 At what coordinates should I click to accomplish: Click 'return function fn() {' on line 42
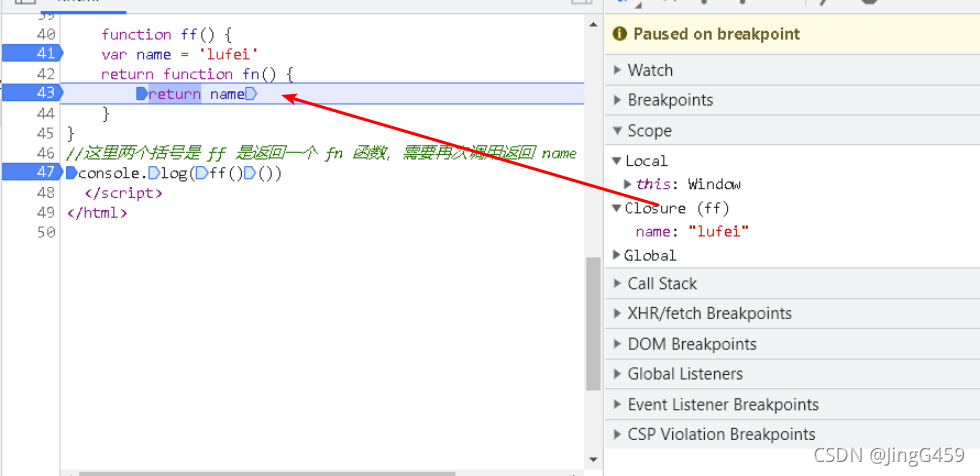click(x=197, y=74)
